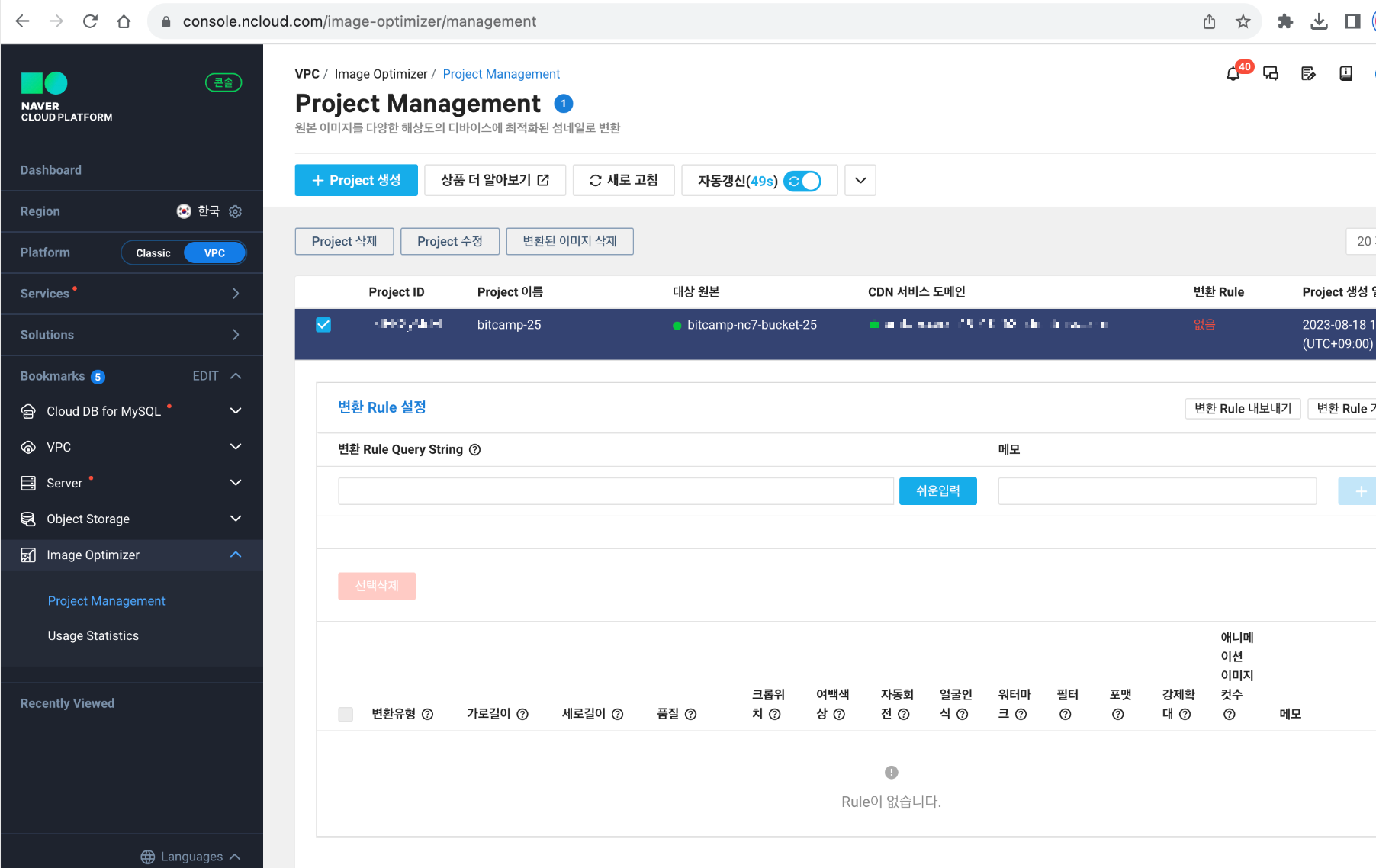Viewport: 1376px width, 868px height.
Task: Reload the page with browser refresh icon
Action: pyautogui.click(x=90, y=21)
